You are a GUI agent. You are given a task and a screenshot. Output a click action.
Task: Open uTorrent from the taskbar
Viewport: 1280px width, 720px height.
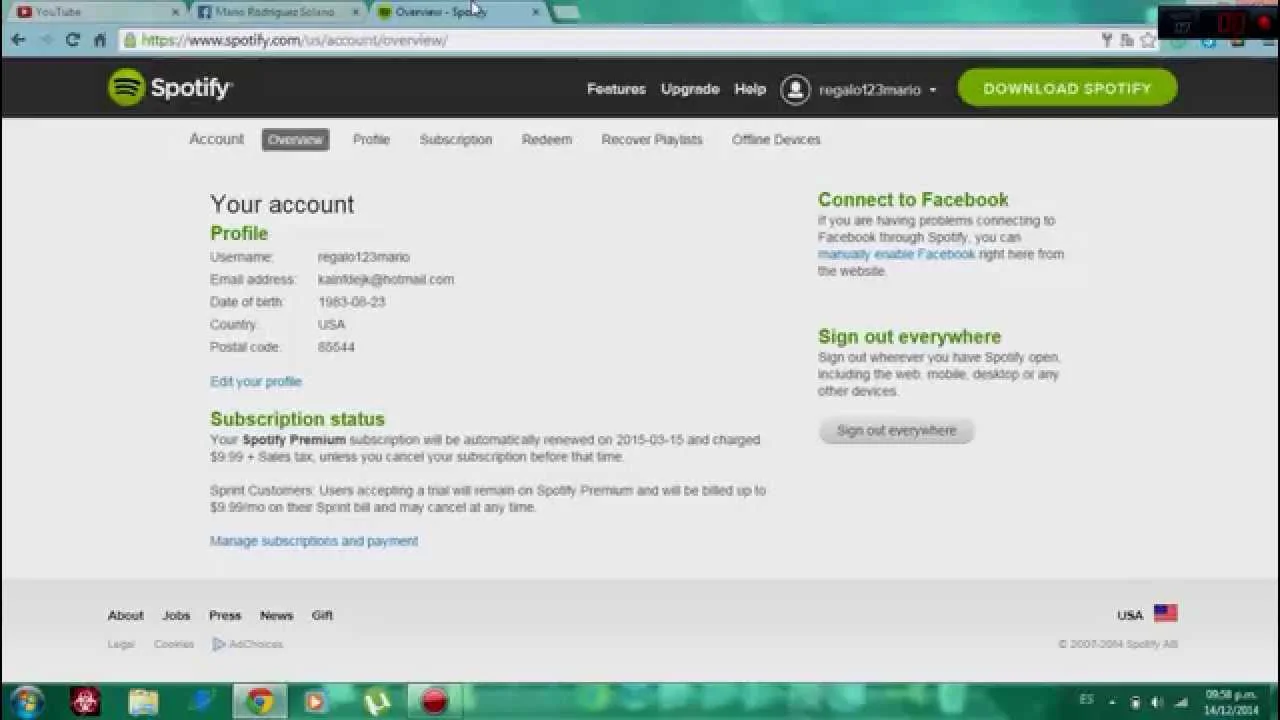pyautogui.click(x=376, y=701)
